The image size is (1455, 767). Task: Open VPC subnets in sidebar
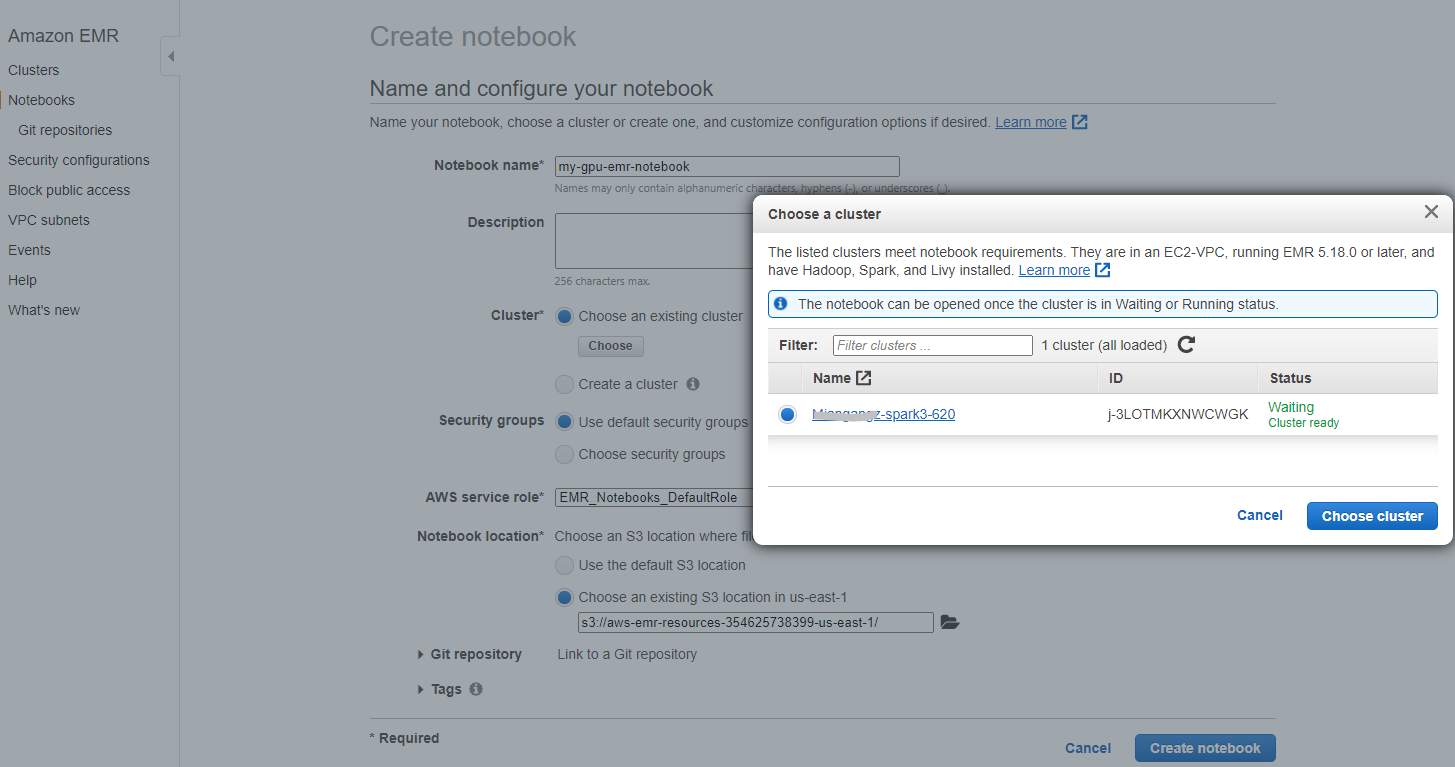(x=49, y=220)
